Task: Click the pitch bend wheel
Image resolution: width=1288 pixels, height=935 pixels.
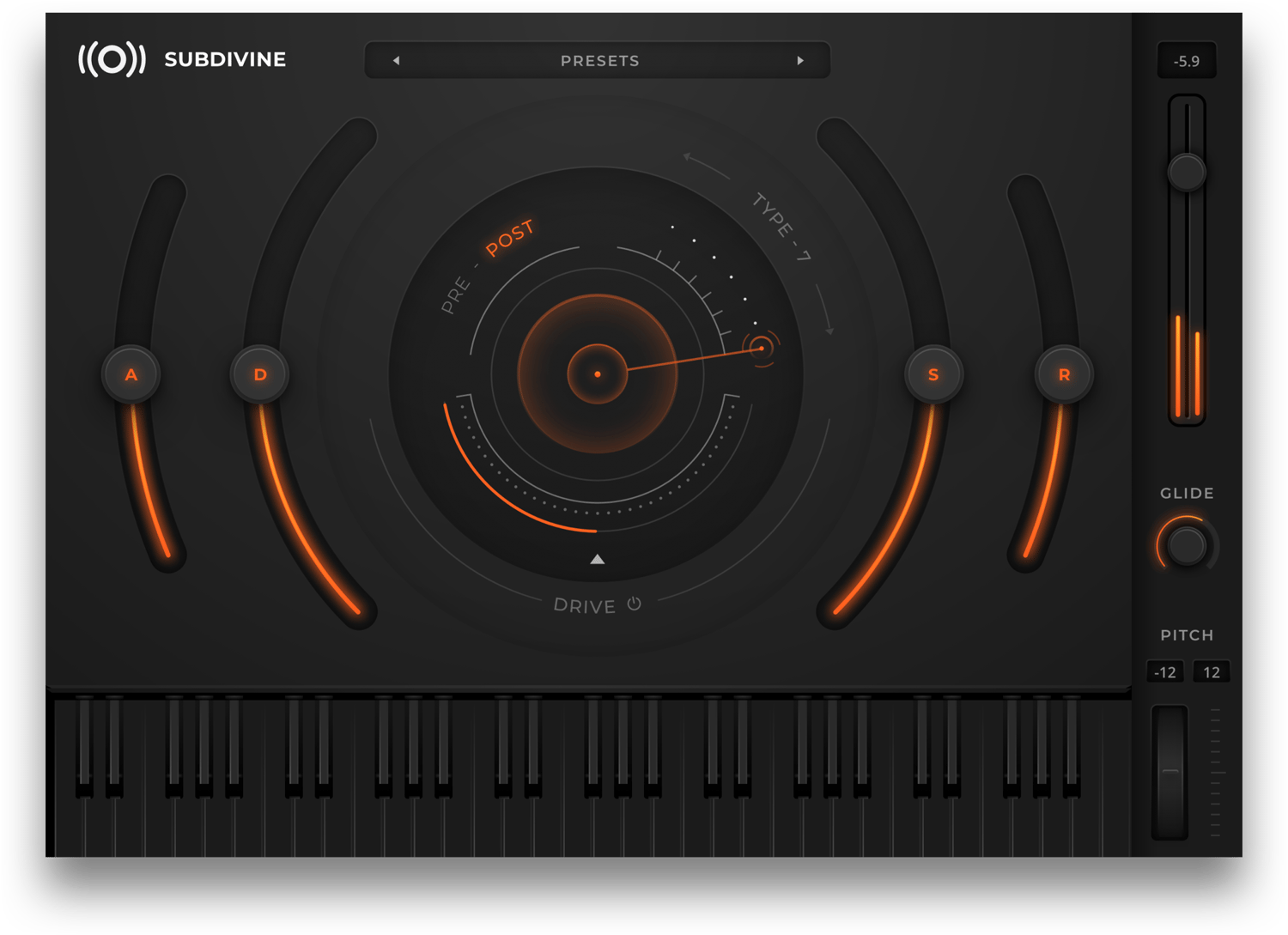Action: tap(1170, 772)
